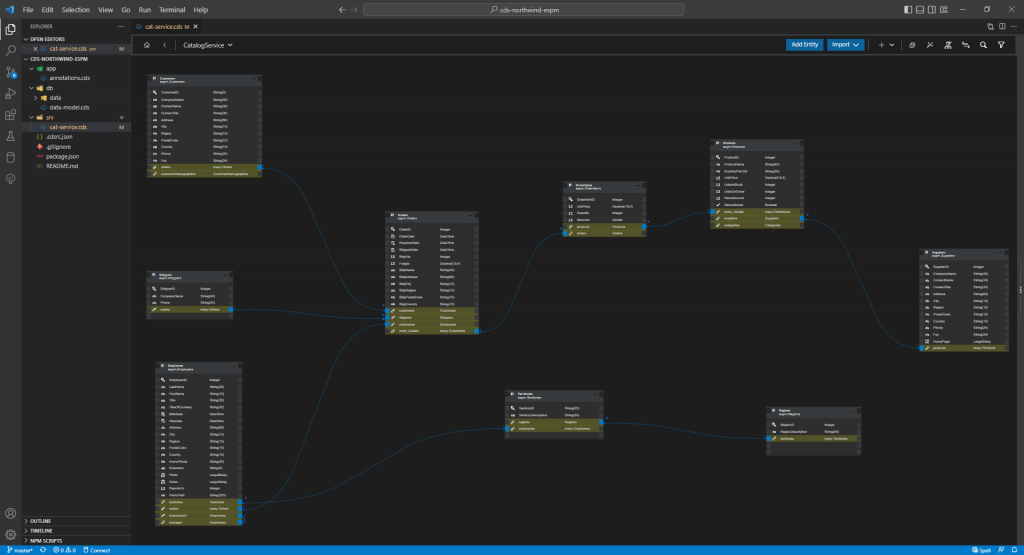Toggle the bottom panel visibility
Viewport: 1024px width, 555px height.
(920, 10)
